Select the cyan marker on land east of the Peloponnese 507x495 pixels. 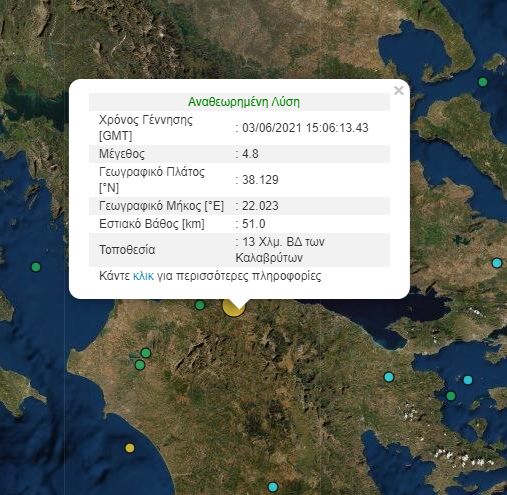tap(389, 377)
